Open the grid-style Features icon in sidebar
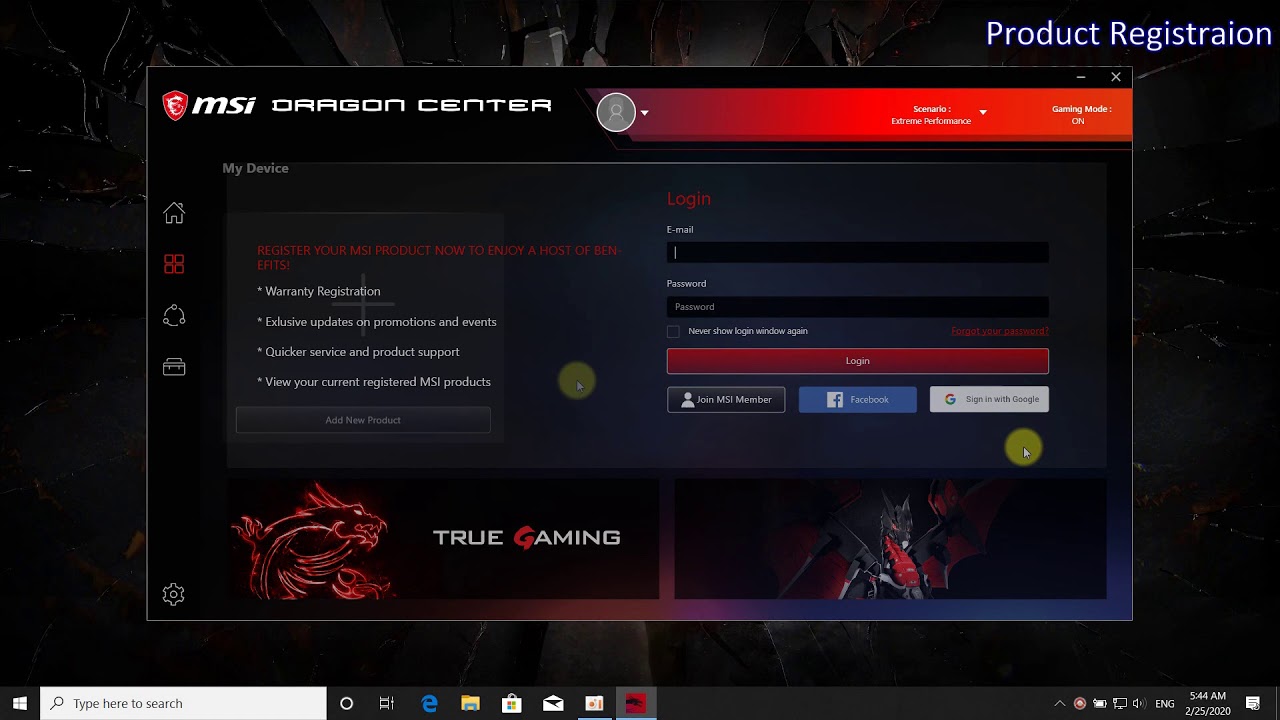This screenshot has width=1280, height=720. (x=174, y=264)
